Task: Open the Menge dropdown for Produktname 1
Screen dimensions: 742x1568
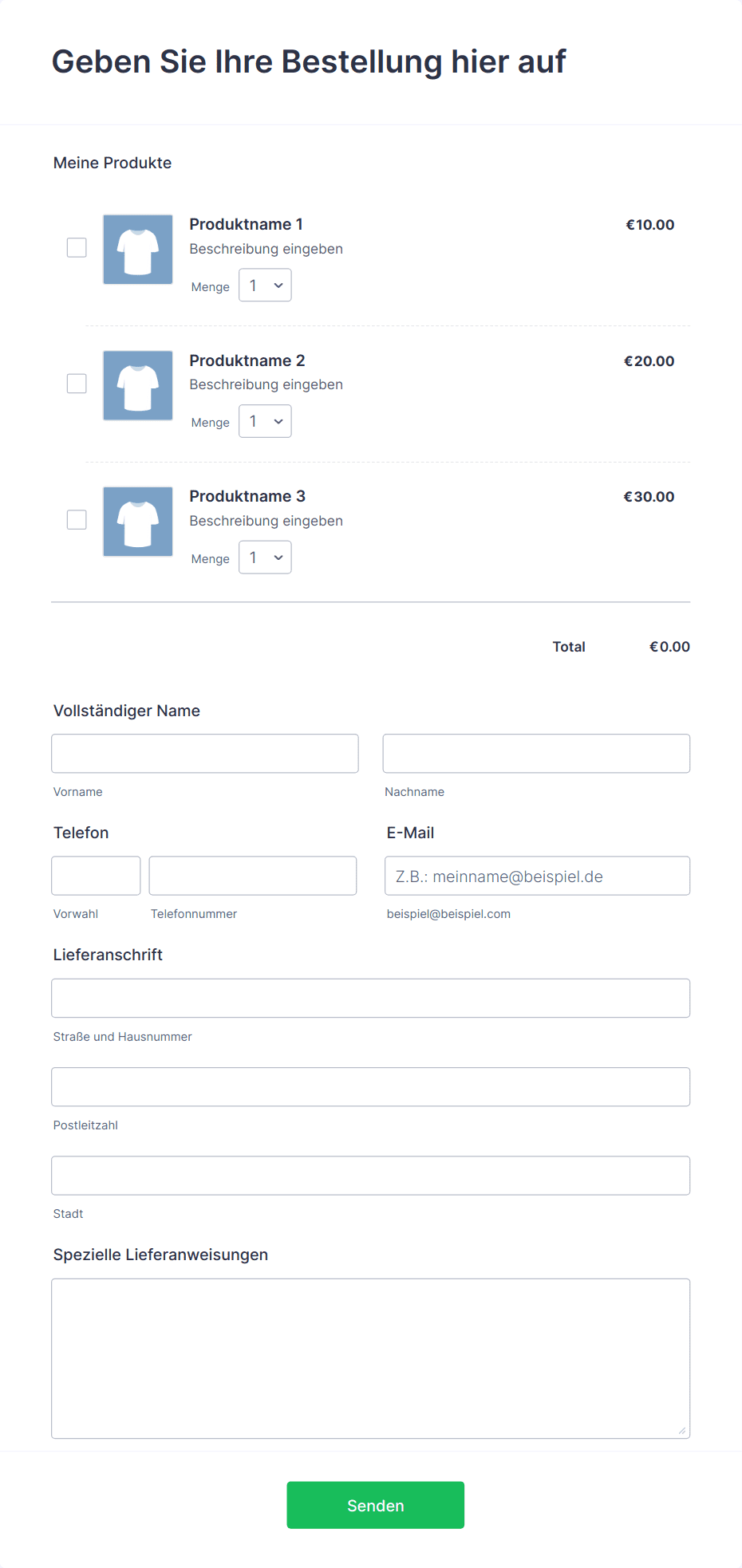Action: (x=265, y=286)
